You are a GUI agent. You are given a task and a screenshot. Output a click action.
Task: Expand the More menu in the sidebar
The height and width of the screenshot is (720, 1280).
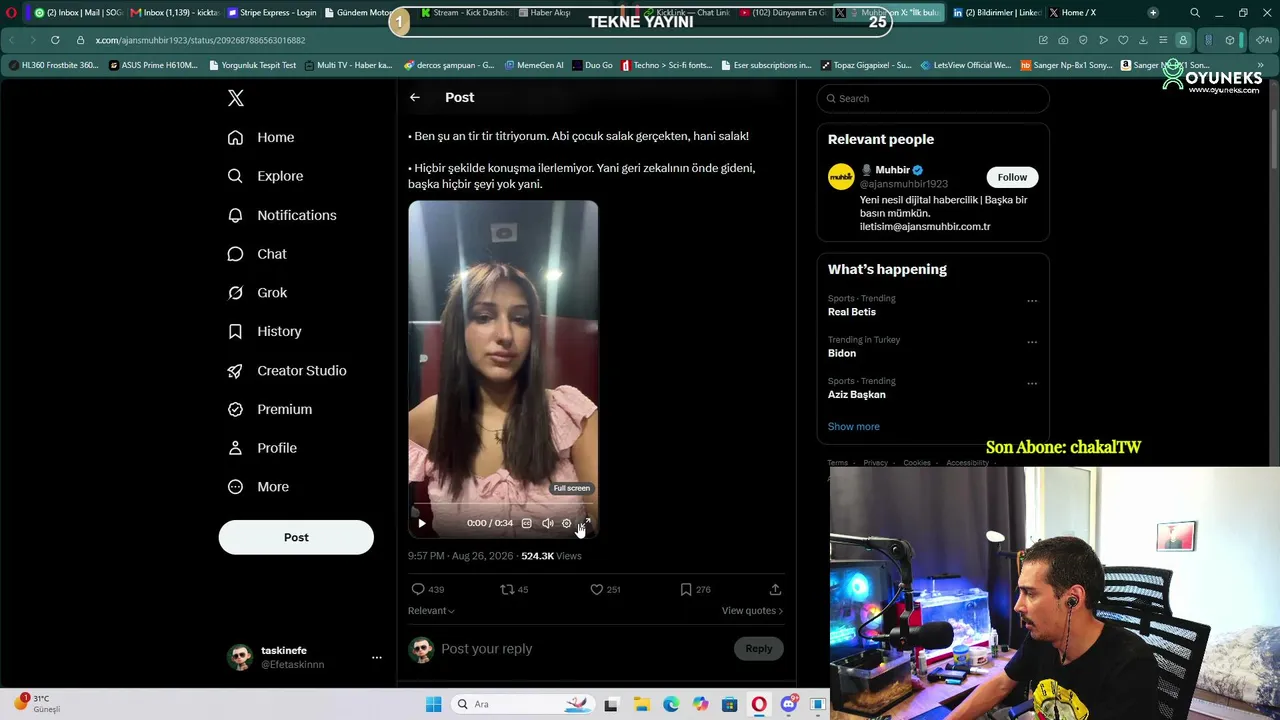258,487
